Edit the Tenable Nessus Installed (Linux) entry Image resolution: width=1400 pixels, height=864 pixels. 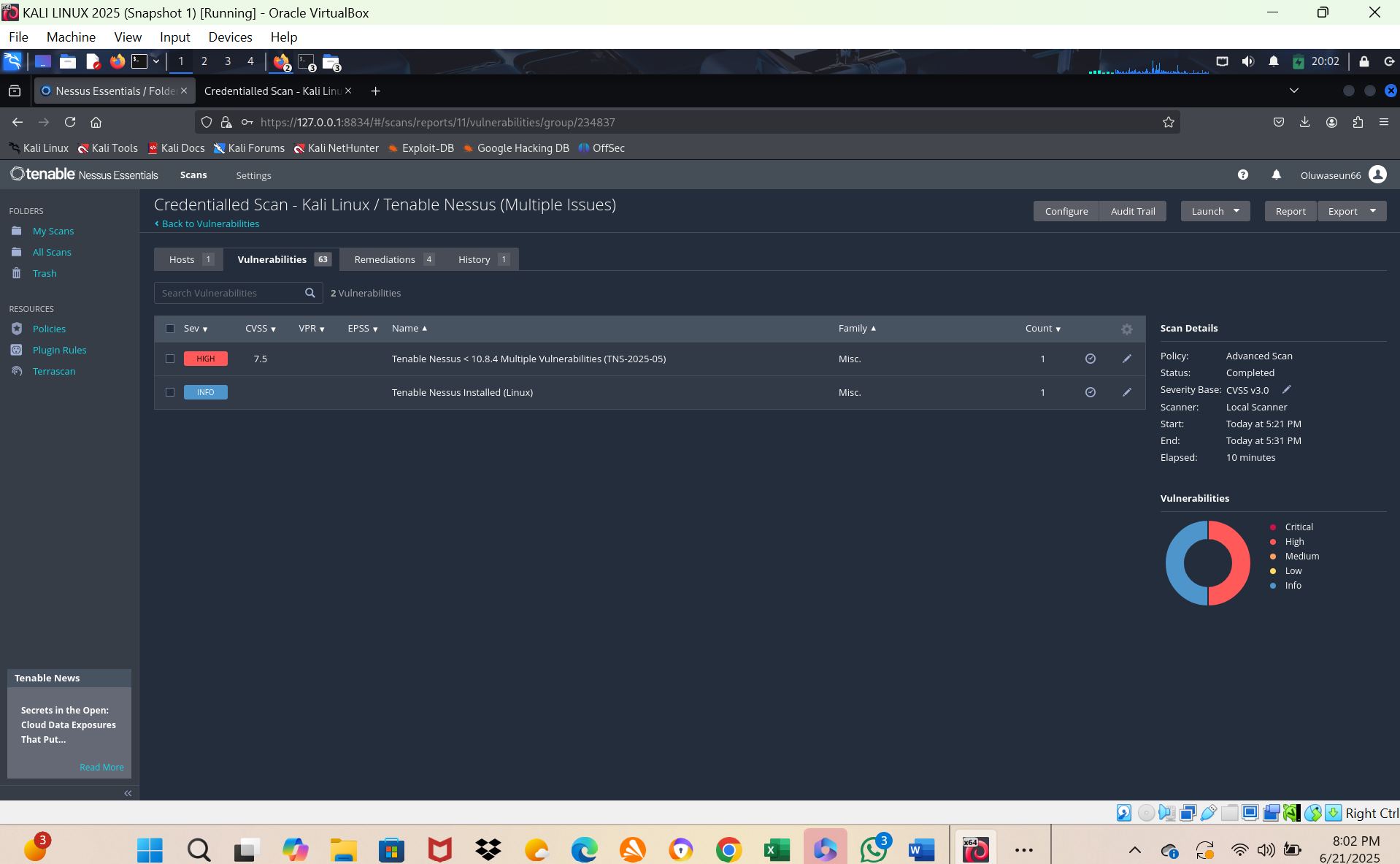point(1127,392)
